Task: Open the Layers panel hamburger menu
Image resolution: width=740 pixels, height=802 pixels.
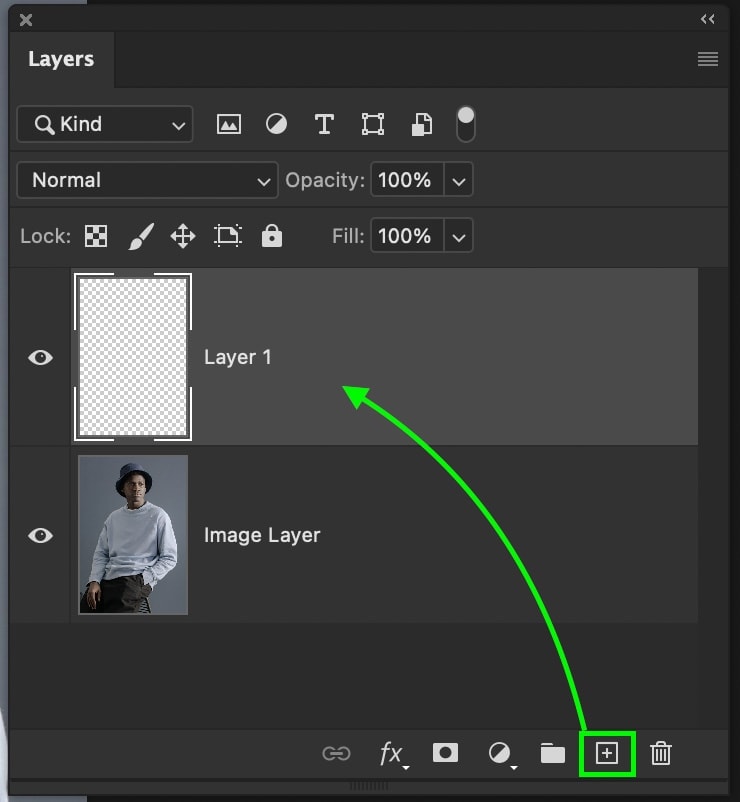Action: [708, 59]
